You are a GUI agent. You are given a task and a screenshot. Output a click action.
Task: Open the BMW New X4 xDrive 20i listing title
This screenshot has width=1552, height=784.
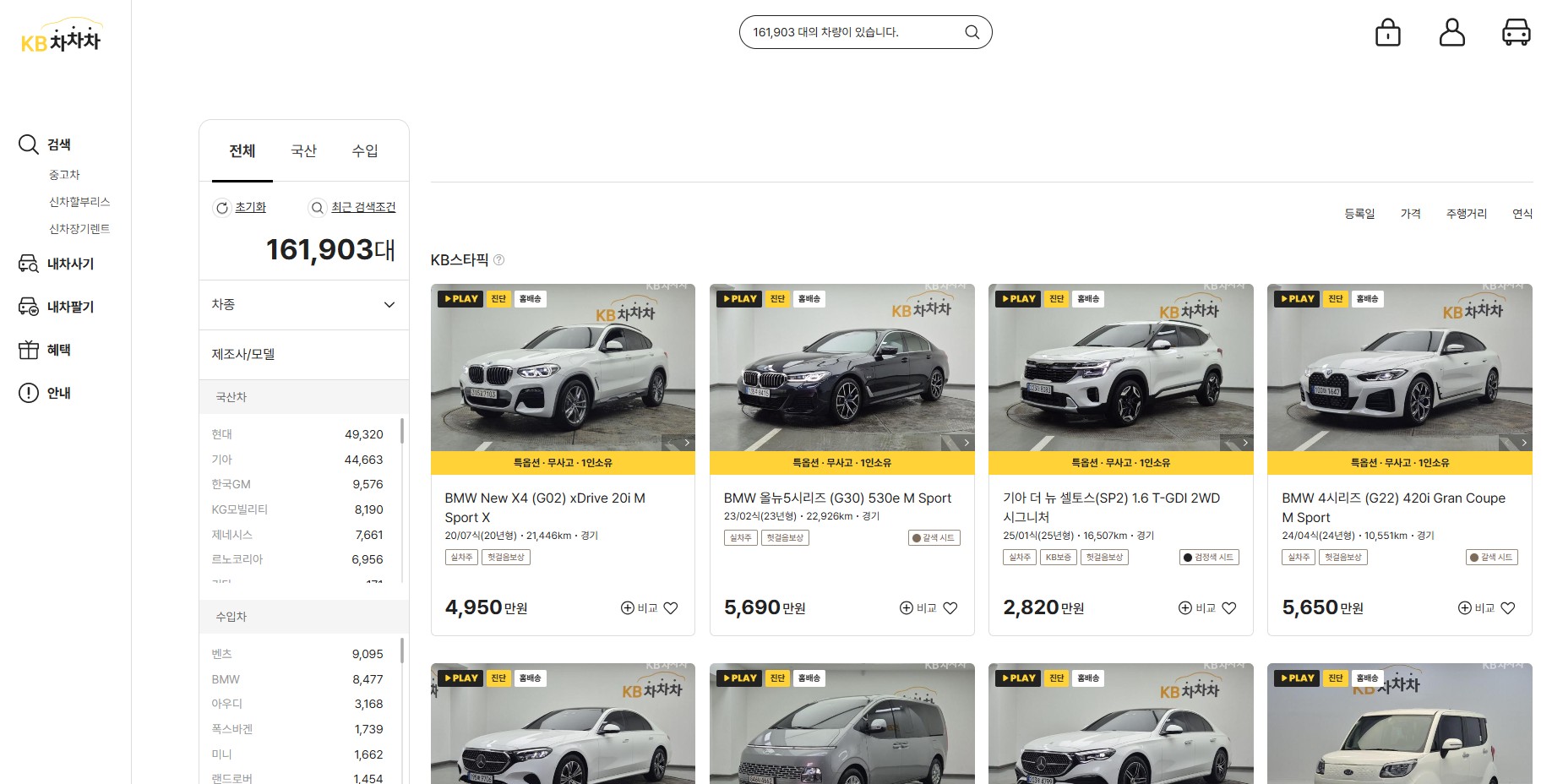tap(545, 508)
